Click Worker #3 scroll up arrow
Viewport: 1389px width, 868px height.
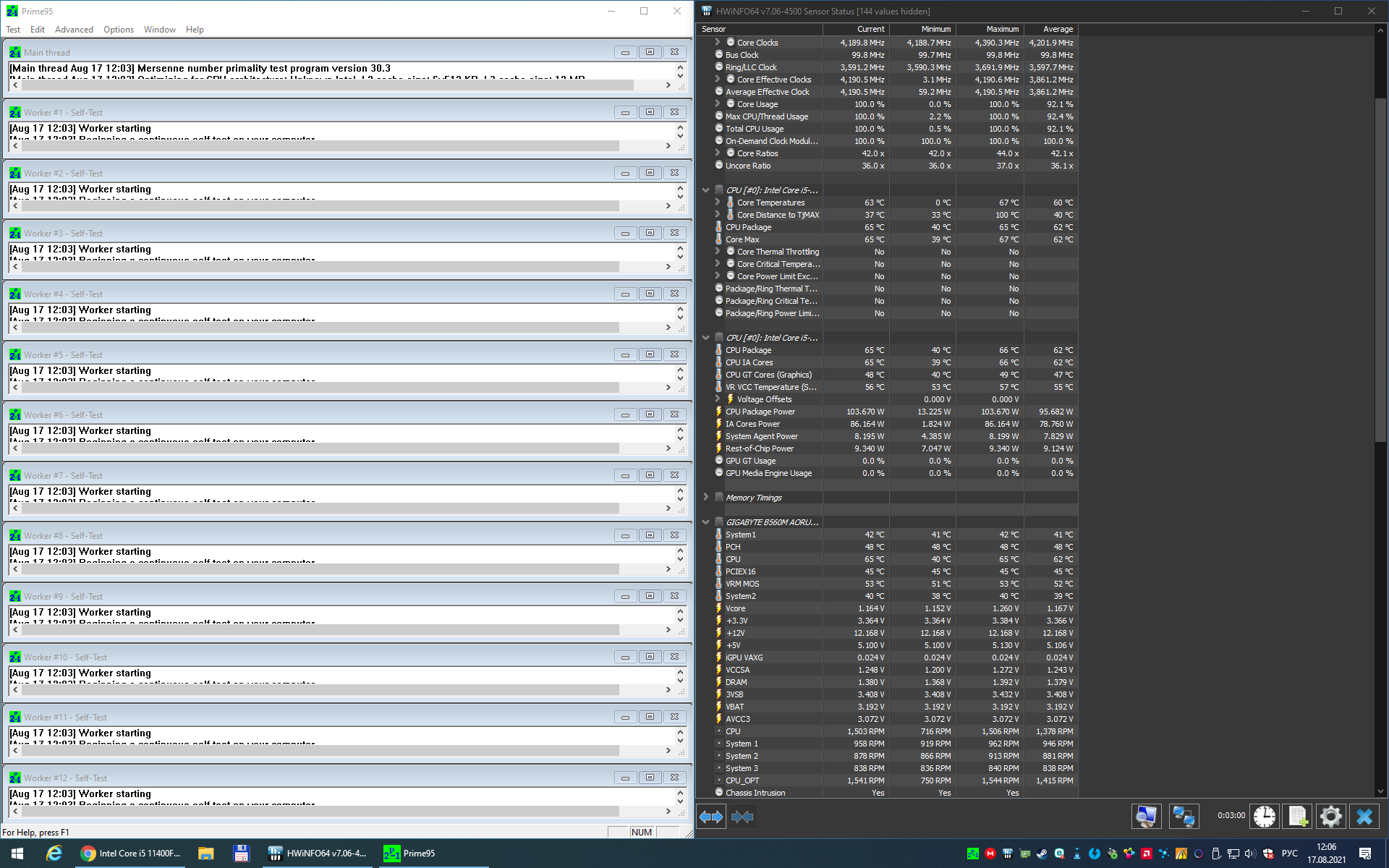pos(680,248)
